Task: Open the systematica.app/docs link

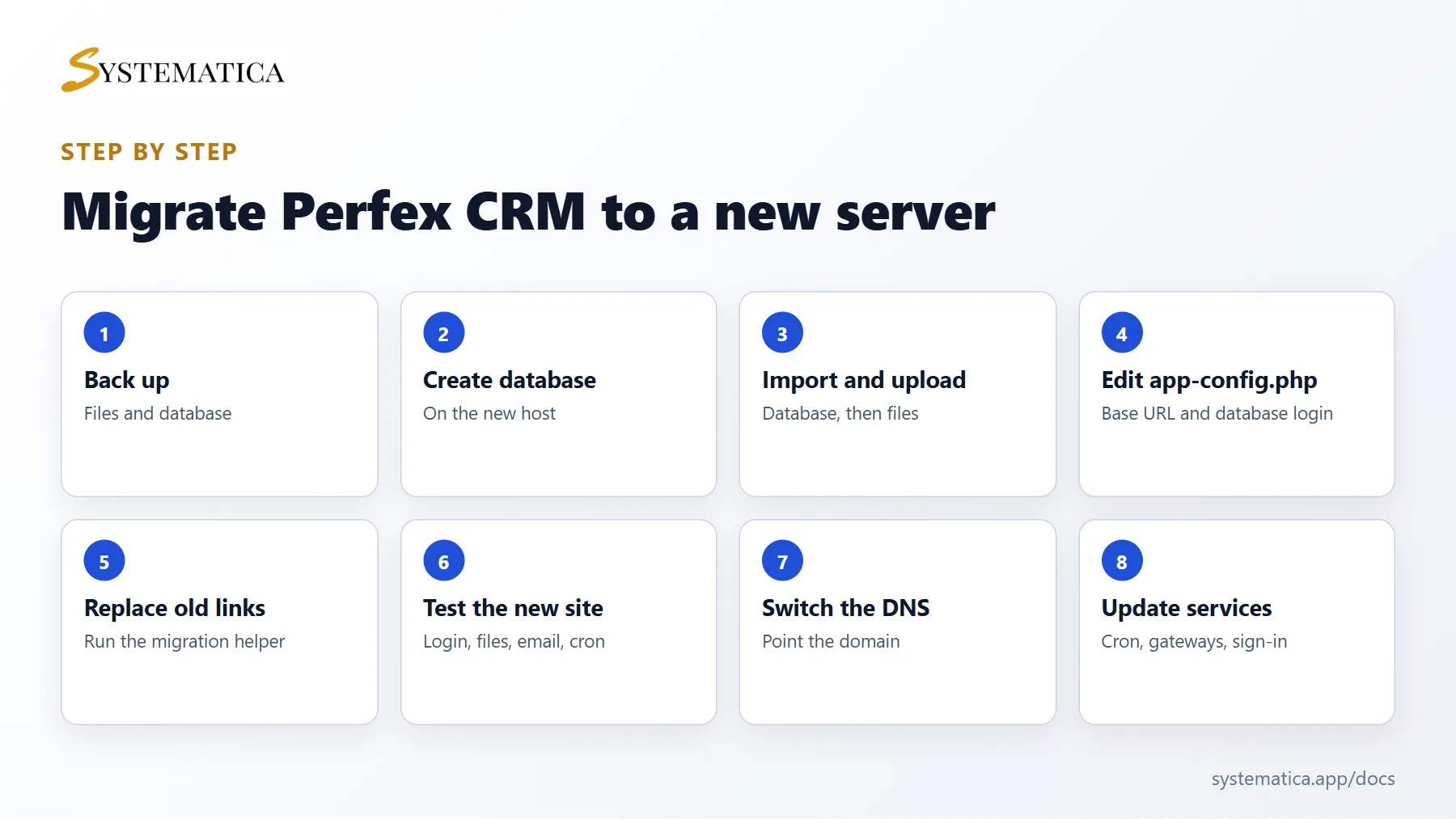Action: pos(1303,779)
